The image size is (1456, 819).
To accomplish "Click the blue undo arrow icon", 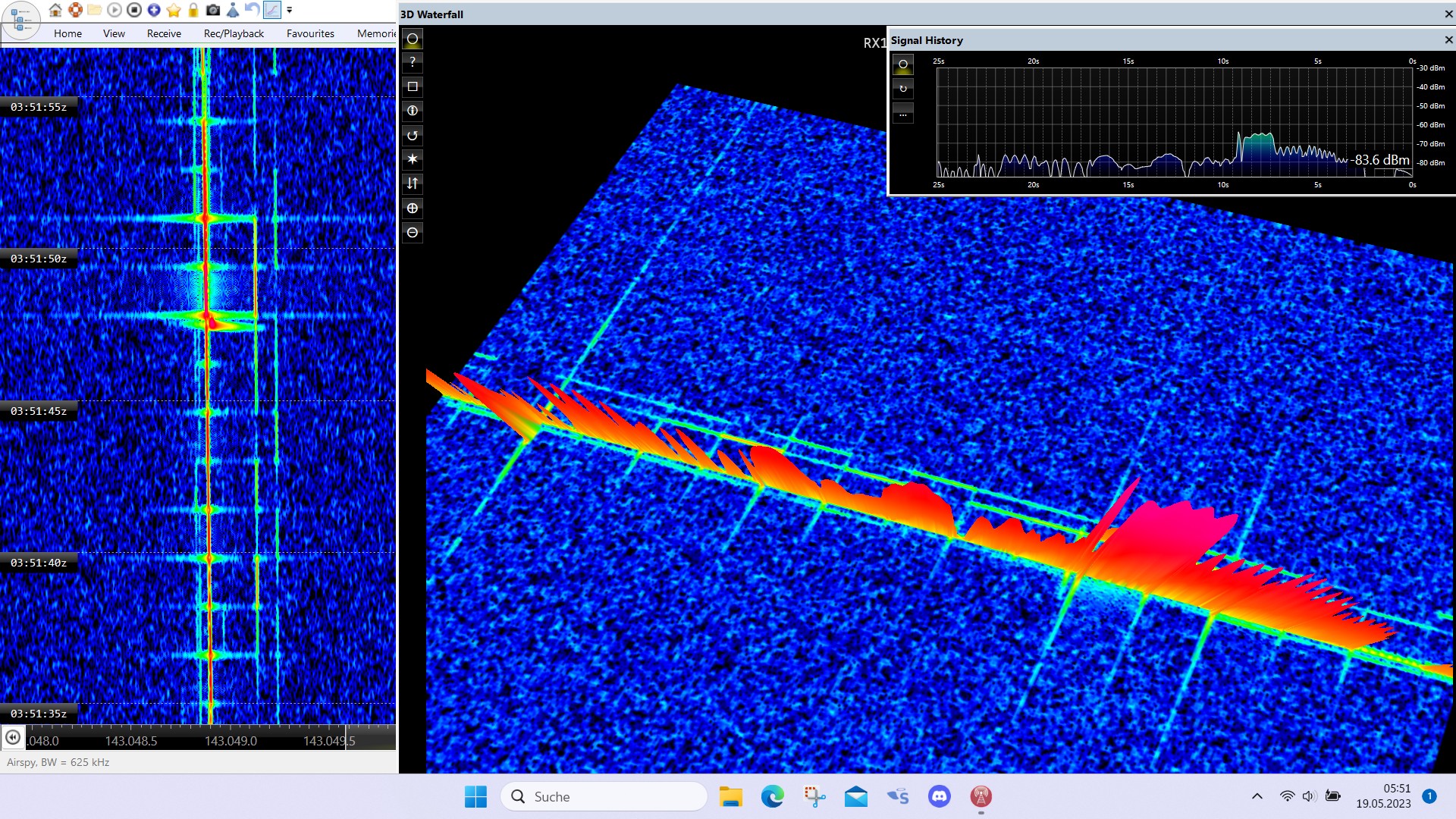I will (252, 10).
